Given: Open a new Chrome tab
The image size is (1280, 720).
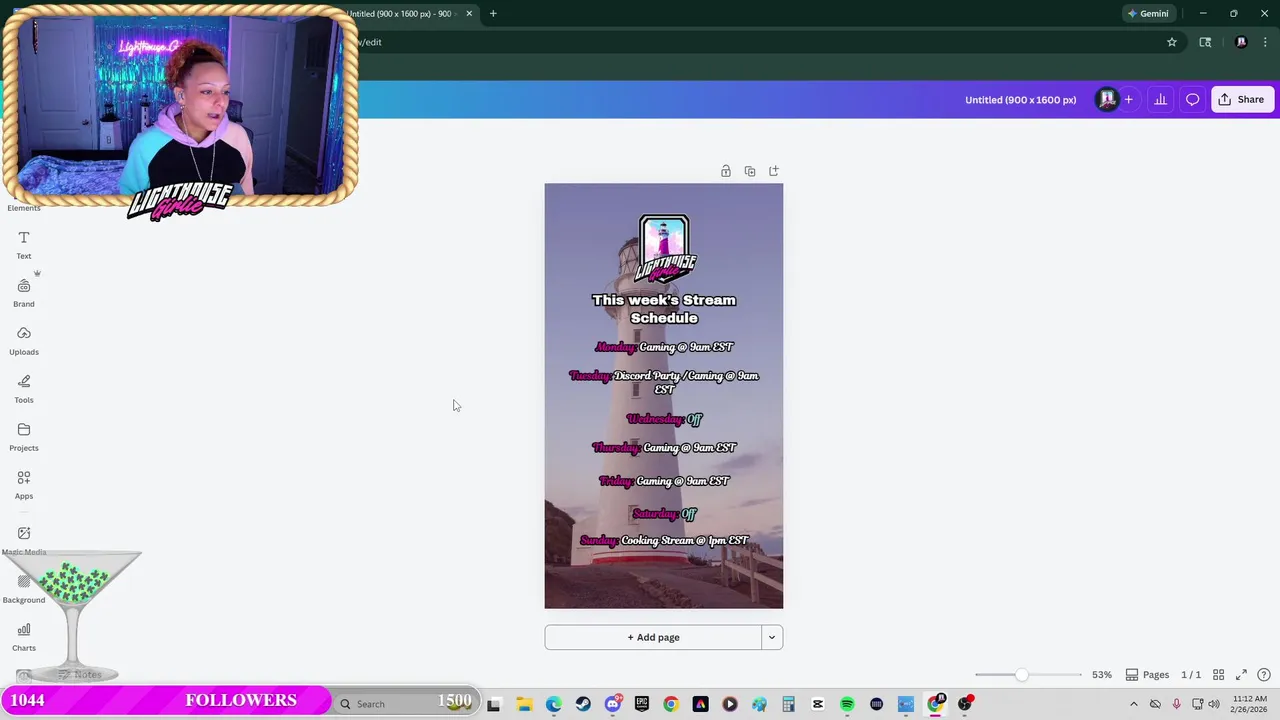Looking at the screenshot, I should 493,13.
